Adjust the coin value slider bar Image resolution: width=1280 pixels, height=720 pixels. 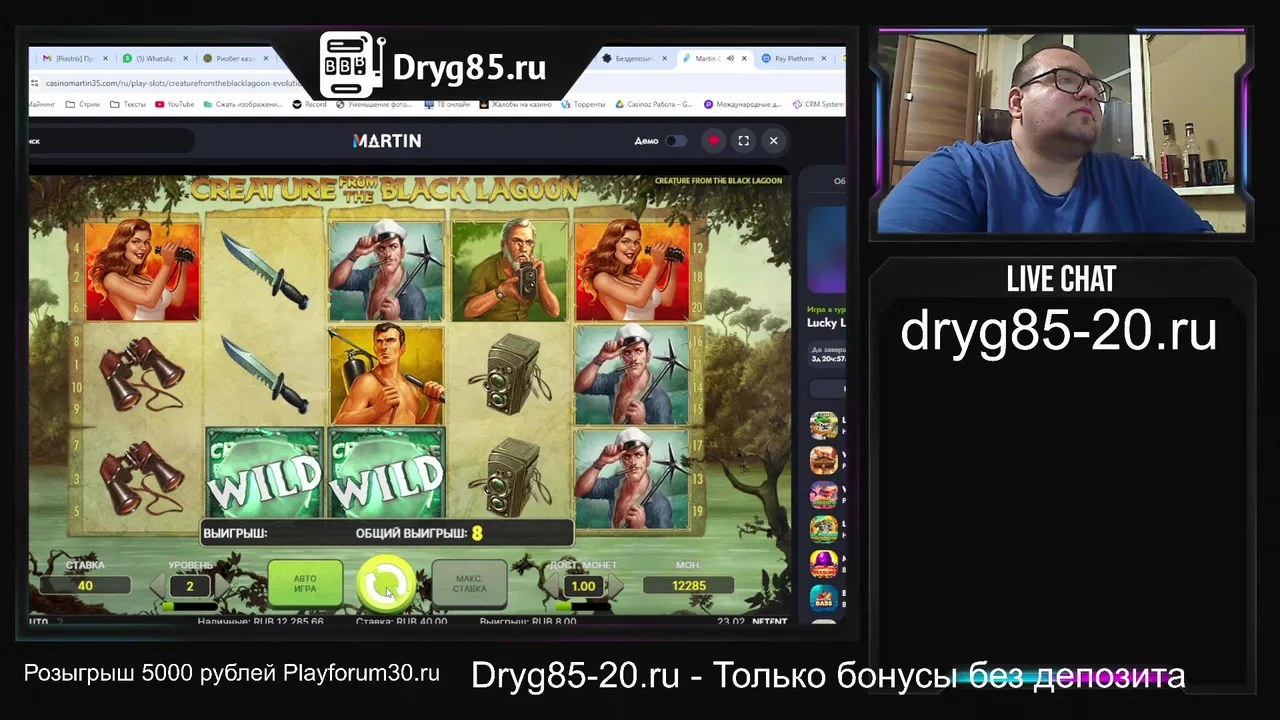(x=583, y=606)
